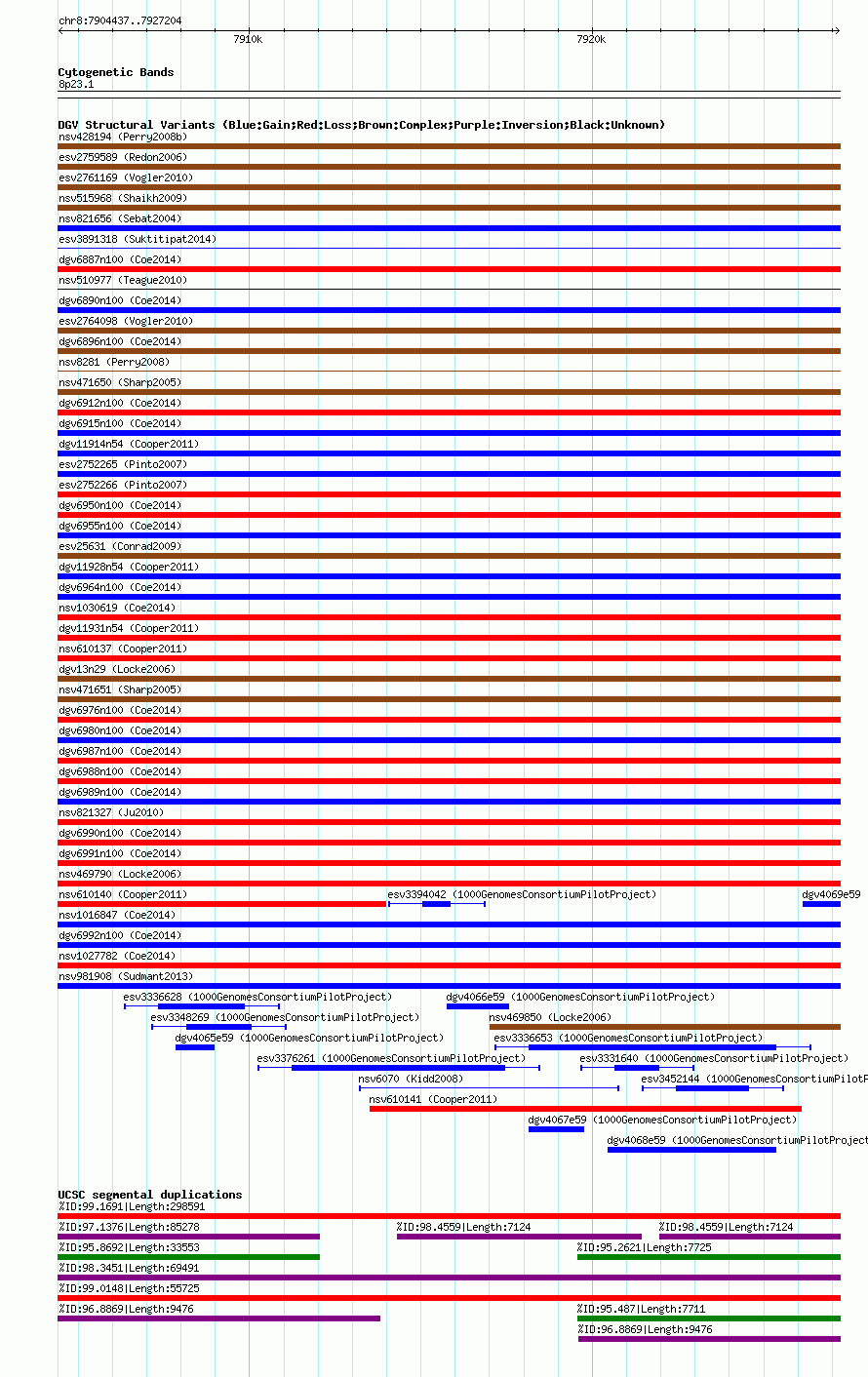Click the dgv4067e59 variant label

coord(662,1120)
